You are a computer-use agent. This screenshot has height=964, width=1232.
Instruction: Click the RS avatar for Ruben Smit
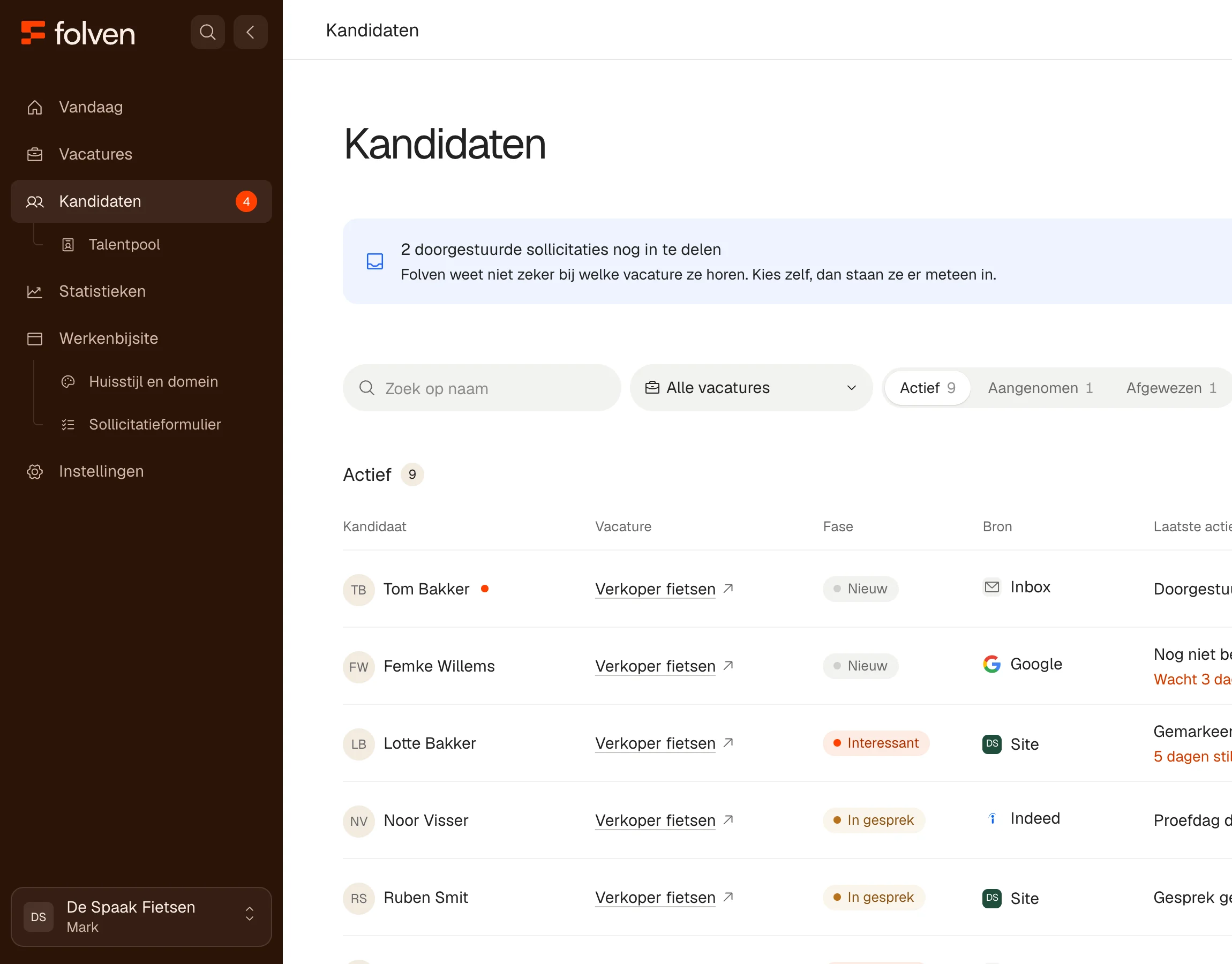tap(359, 898)
